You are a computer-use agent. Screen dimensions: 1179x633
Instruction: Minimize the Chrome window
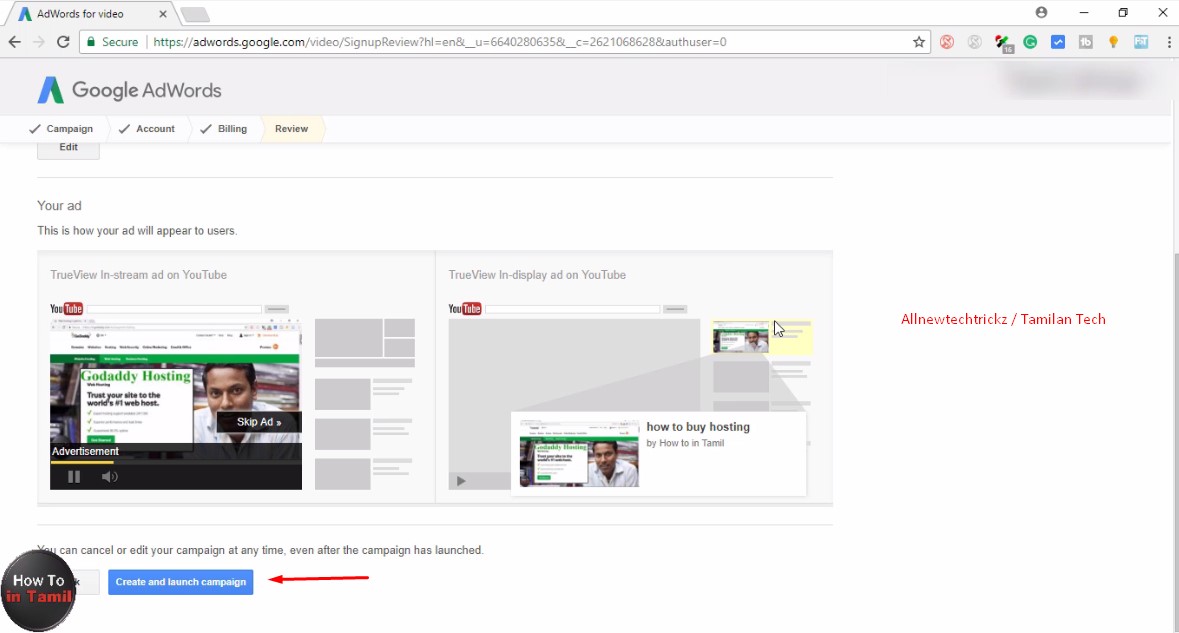(1084, 13)
